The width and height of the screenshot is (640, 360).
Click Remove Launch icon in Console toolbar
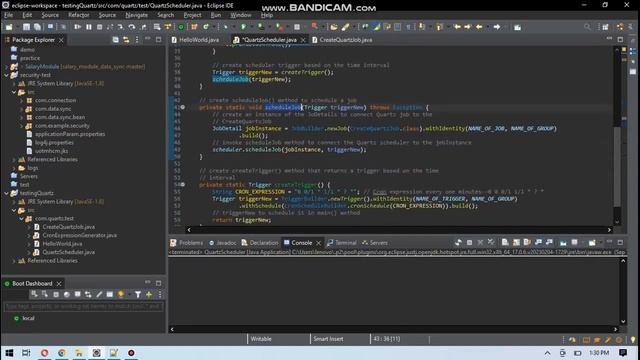480,242
